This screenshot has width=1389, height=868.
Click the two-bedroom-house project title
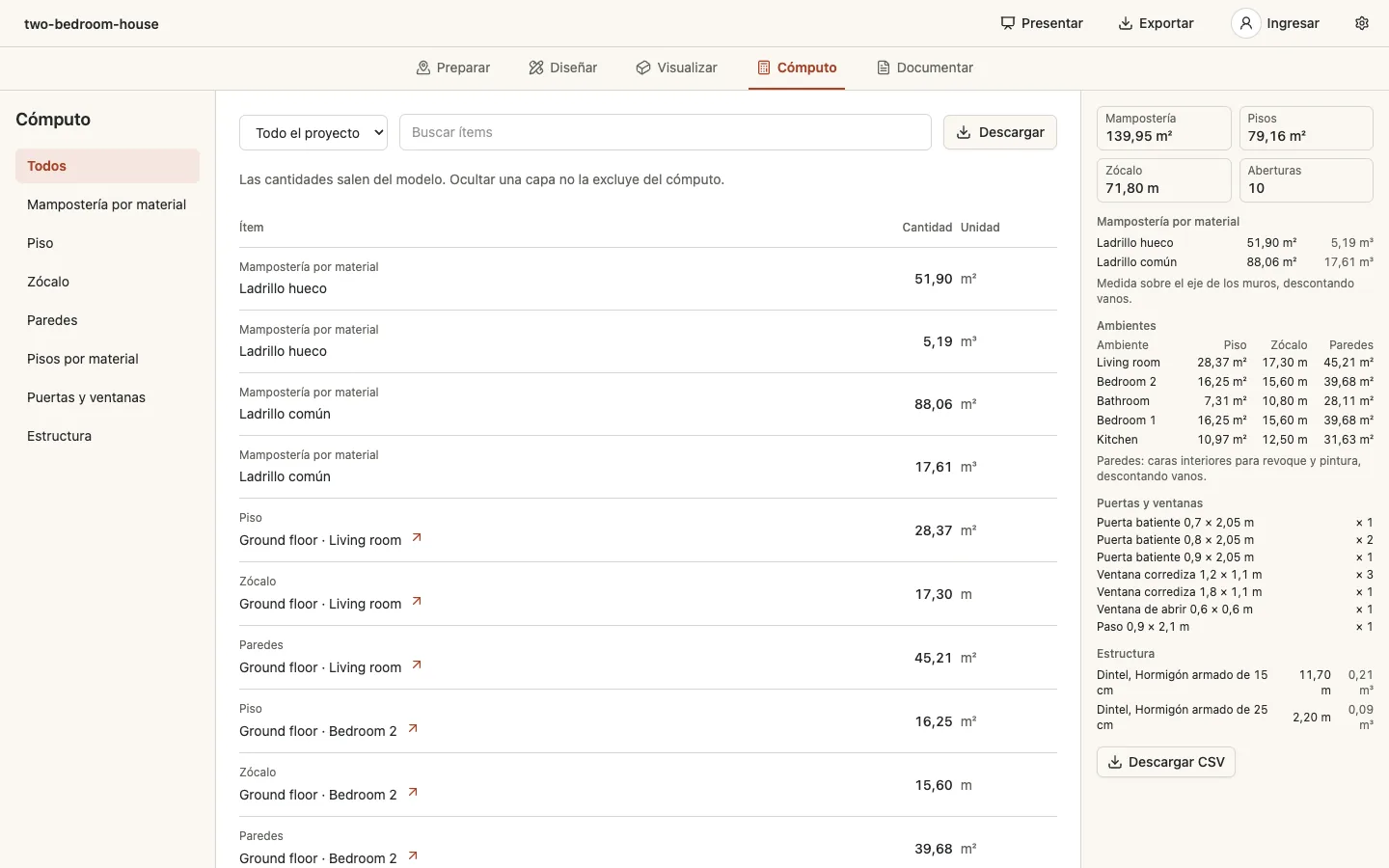click(92, 24)
